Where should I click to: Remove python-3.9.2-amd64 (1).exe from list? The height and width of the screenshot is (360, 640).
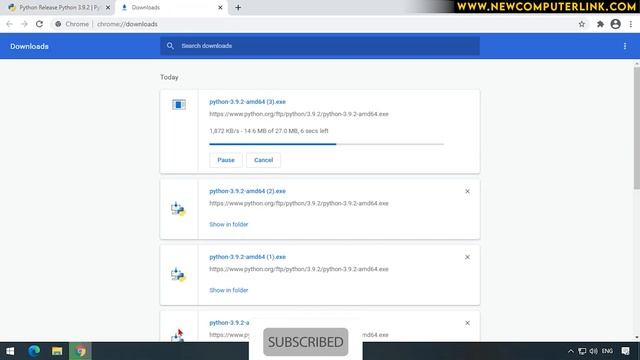467,257
